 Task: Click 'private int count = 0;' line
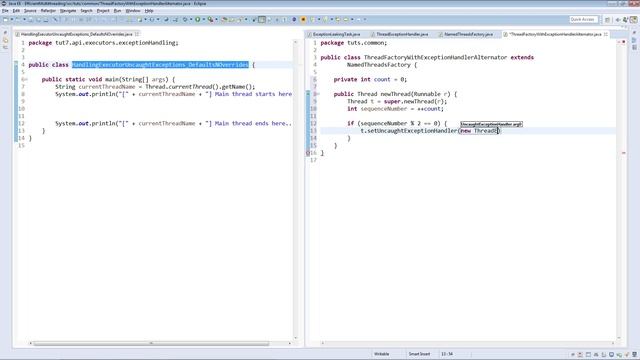pos(370,80)
